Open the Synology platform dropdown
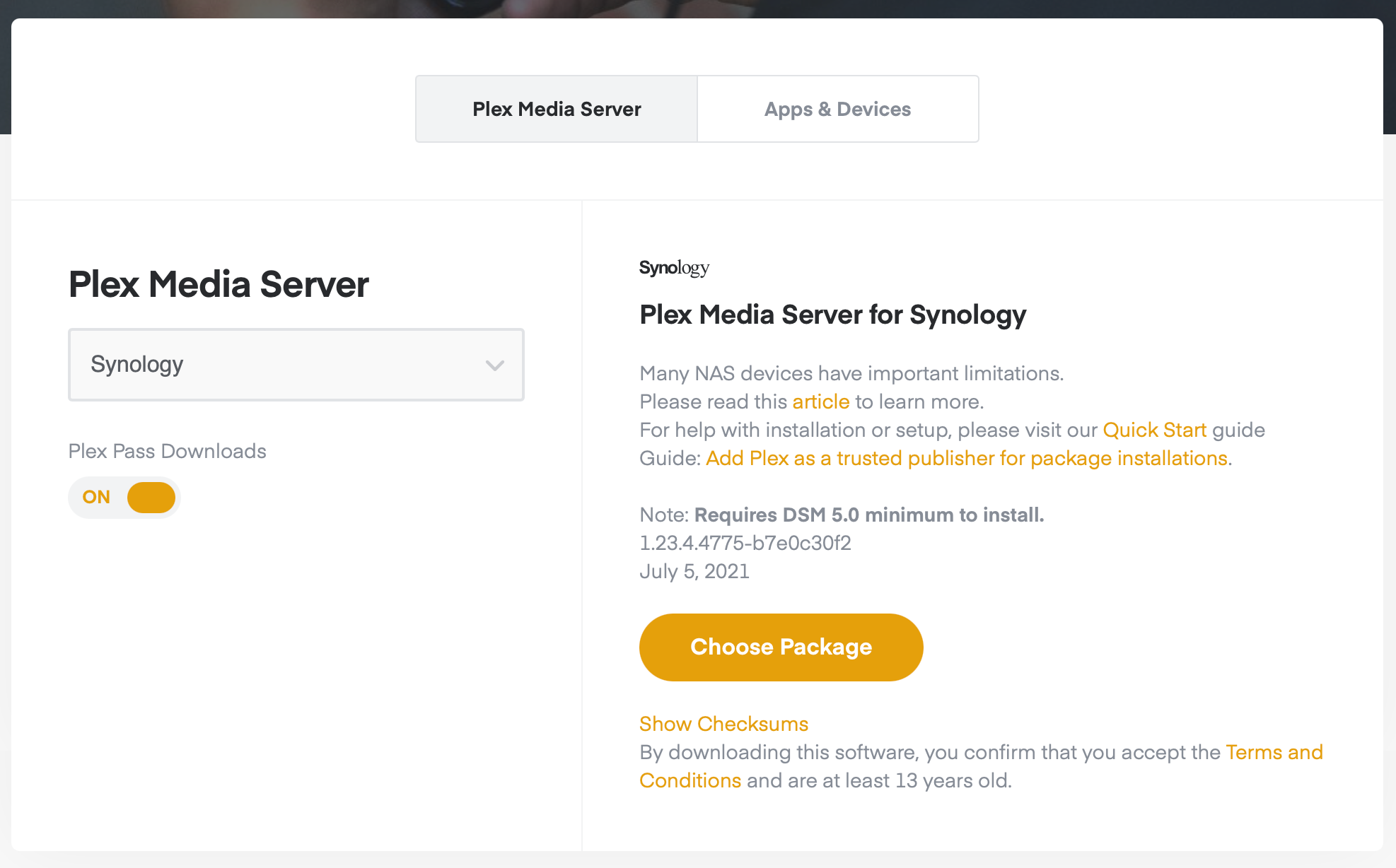This screenshot has height=868, width=1396. pos(296,365)
